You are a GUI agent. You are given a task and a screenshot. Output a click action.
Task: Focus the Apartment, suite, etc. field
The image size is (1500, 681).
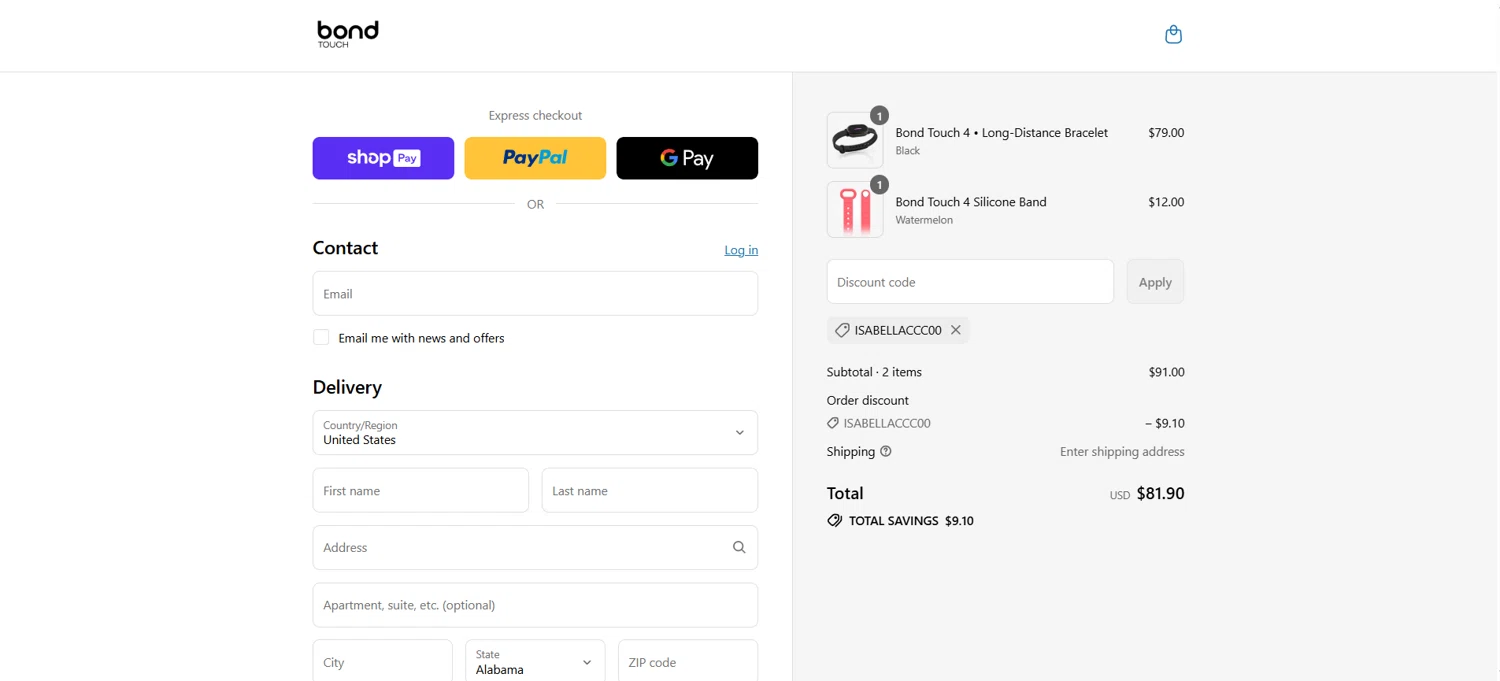point(535,604)
